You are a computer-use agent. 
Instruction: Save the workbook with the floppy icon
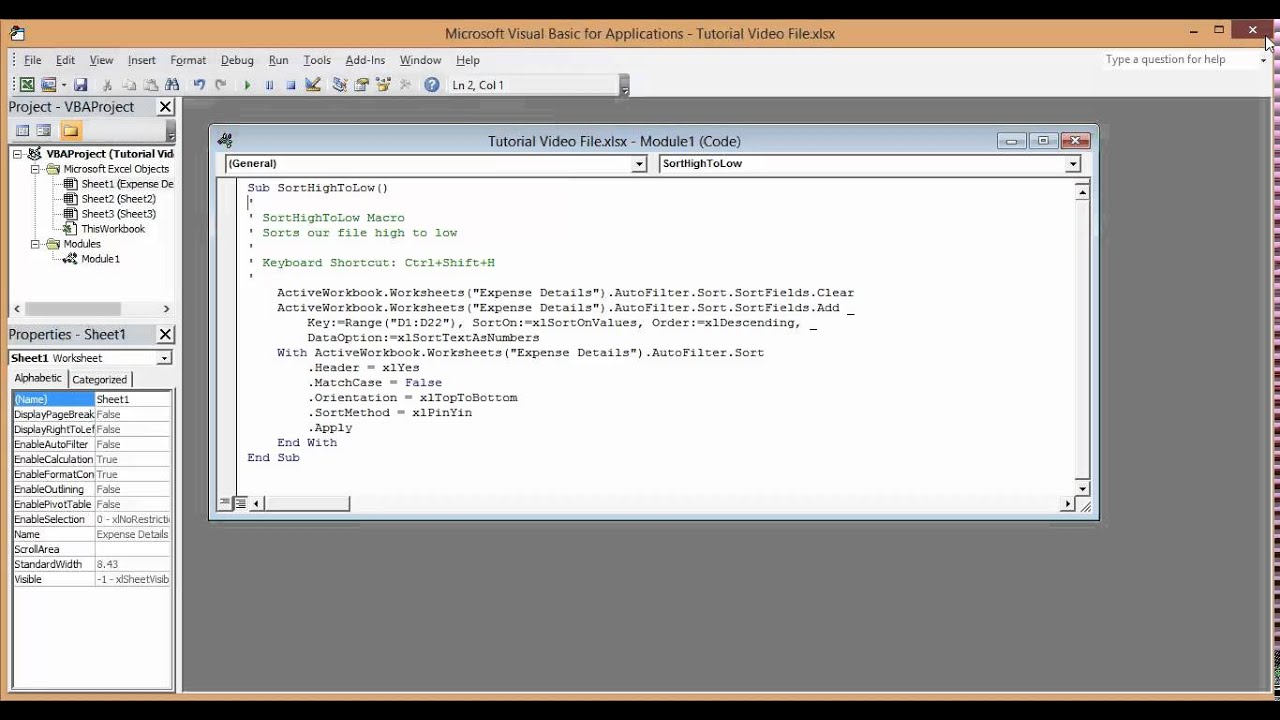pos(81,85)
